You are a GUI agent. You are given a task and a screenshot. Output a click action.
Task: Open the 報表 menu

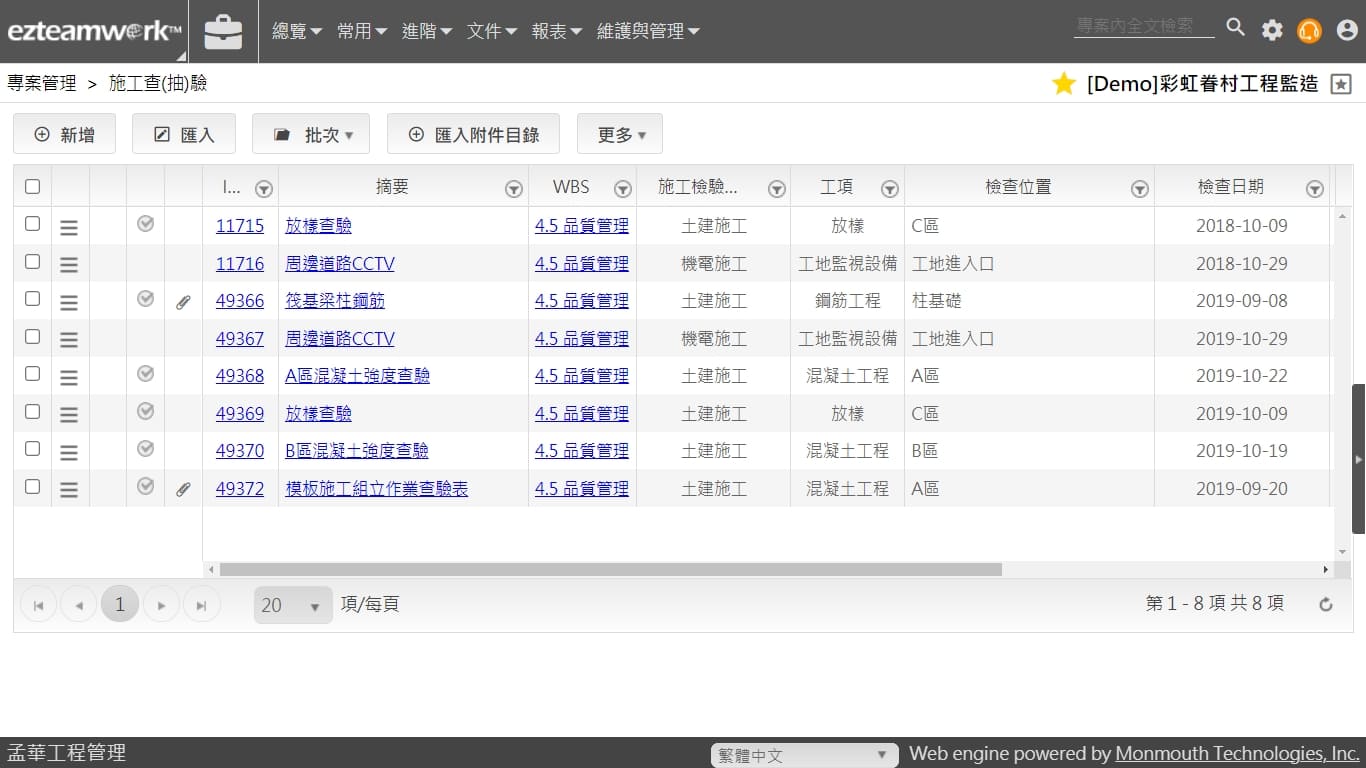point(556,32)
